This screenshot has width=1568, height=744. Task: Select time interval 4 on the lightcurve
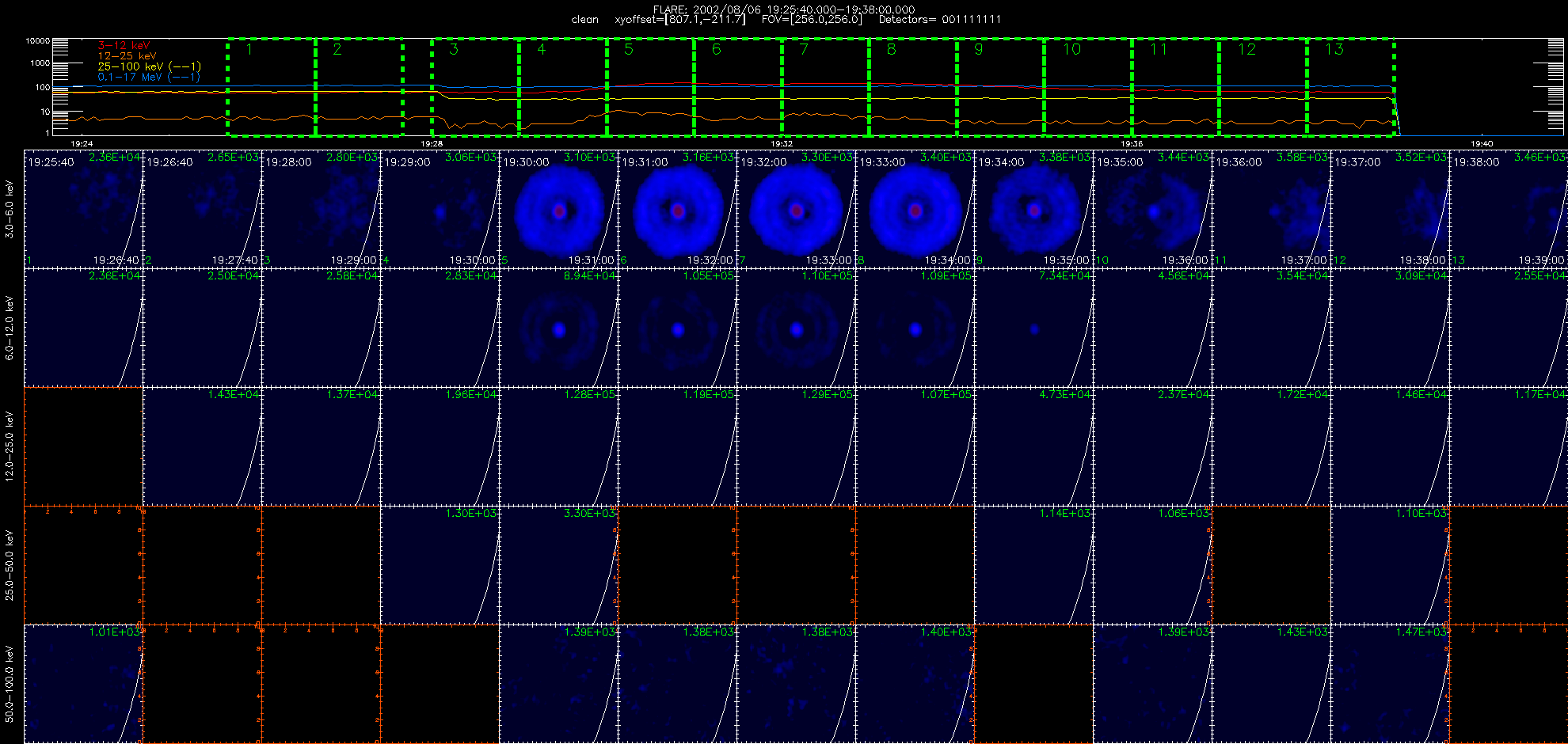563,87
